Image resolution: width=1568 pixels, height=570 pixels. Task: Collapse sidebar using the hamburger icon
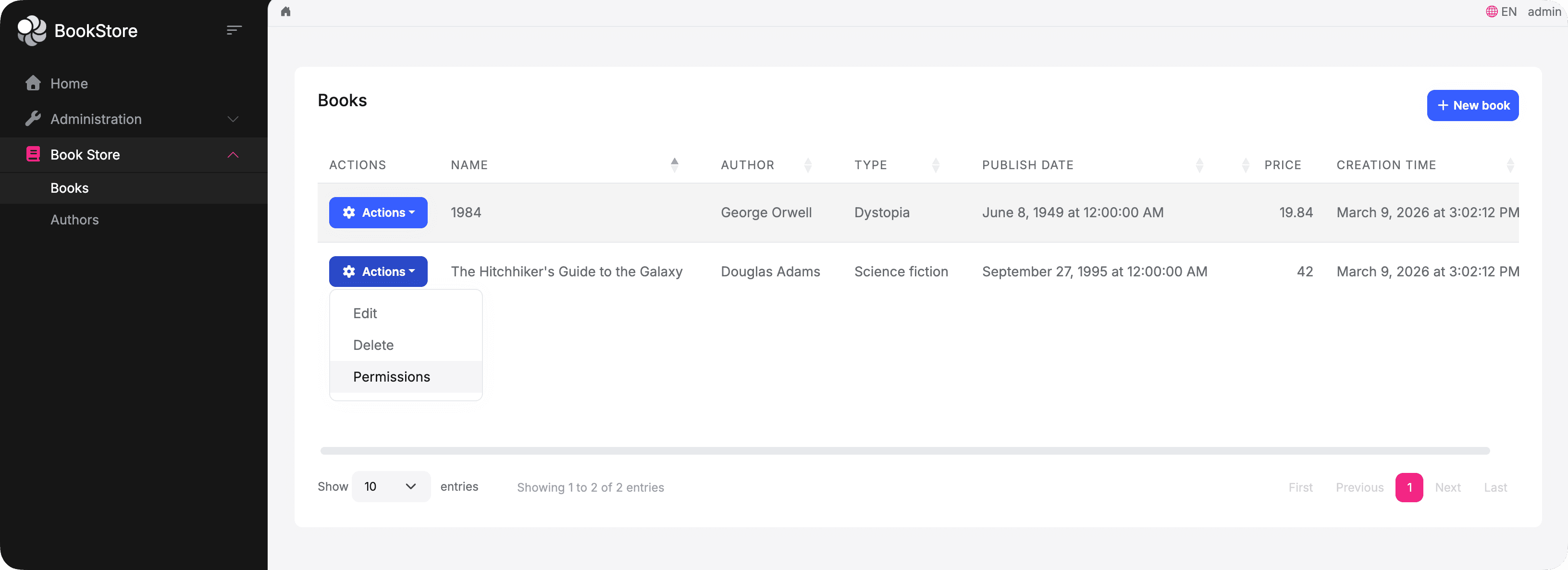[x=234, y=30]
